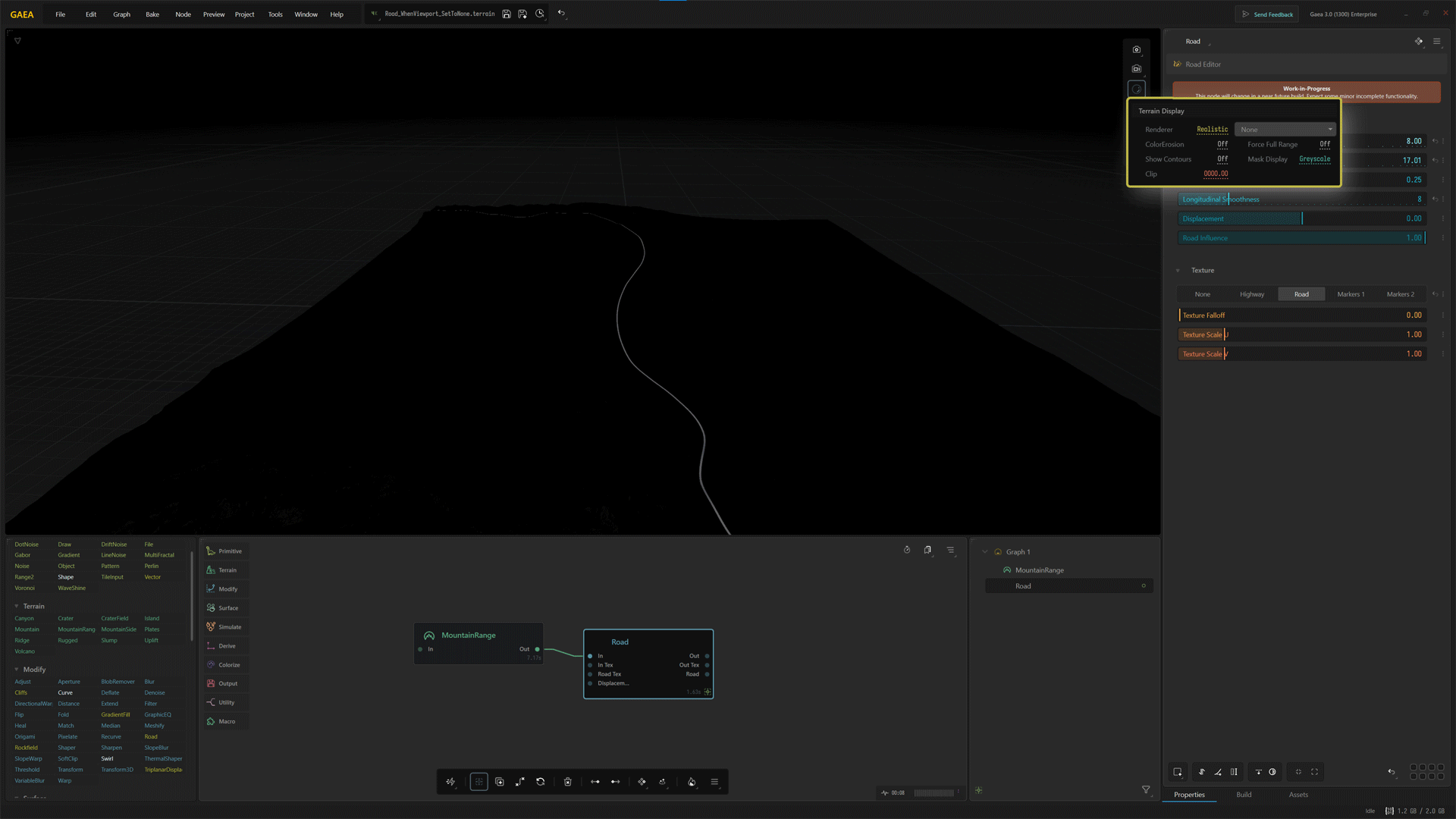Open the Graph menu
The height and width of the screenshot is (819, 1456).
pyautogui.click(x=121, y=14)
